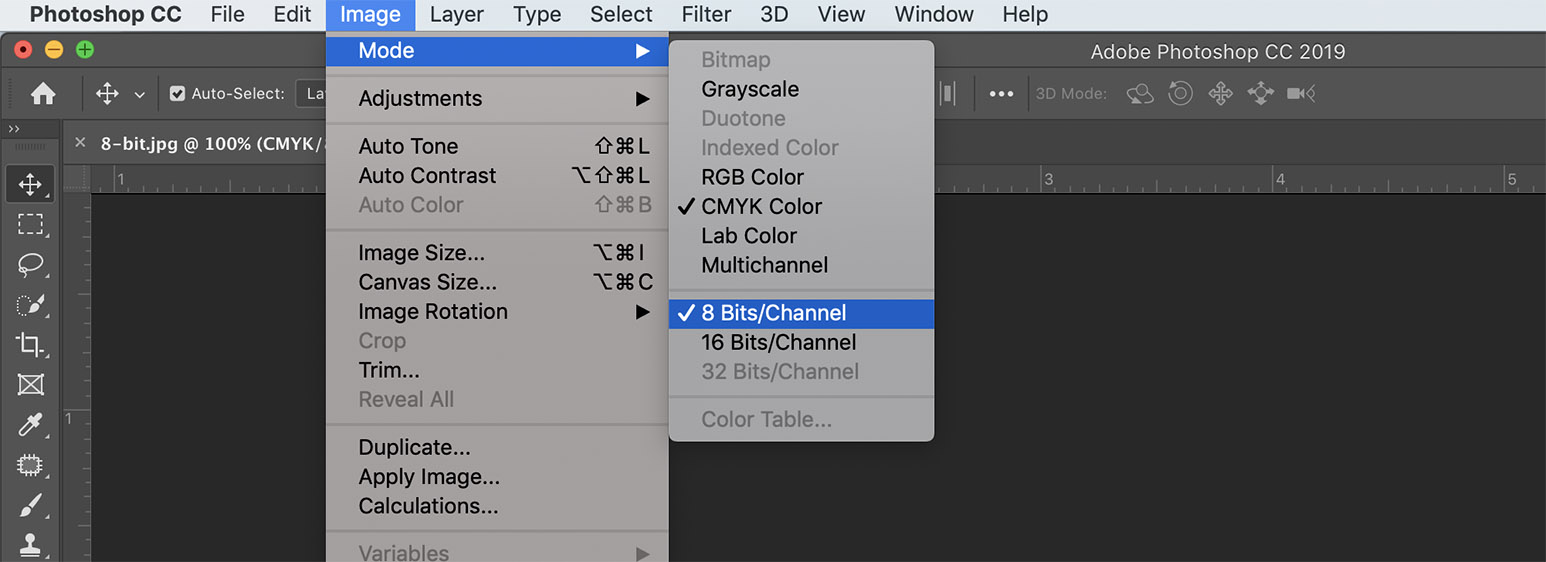Select the CMYK Color mode
Image resolution: width=1546 pixels, height=562 pixels.
[x=801, y=206]
